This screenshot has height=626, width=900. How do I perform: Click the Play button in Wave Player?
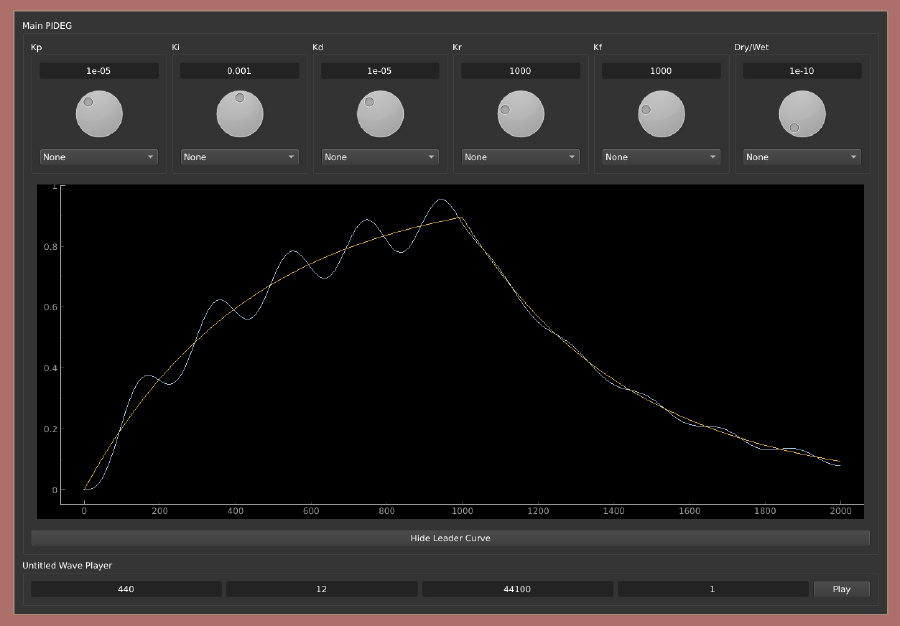pos(841,589)
